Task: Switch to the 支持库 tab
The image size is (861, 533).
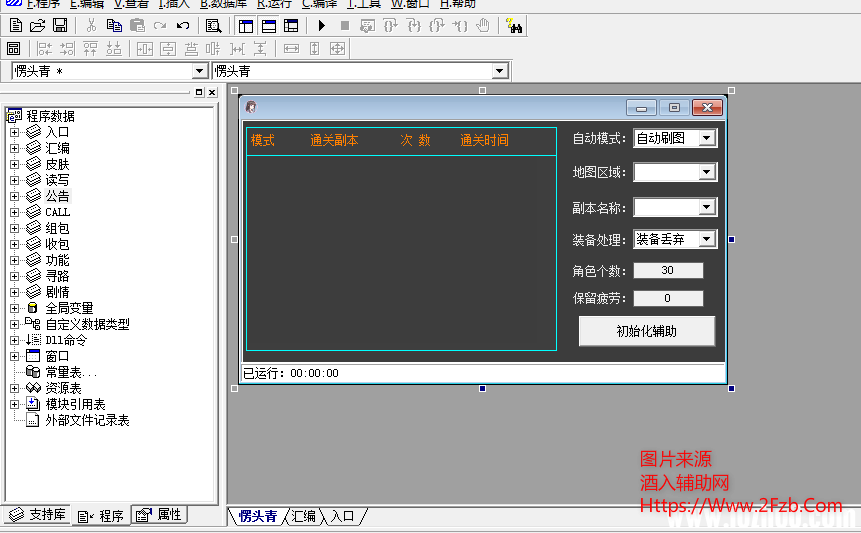Action: pos(38,515)
